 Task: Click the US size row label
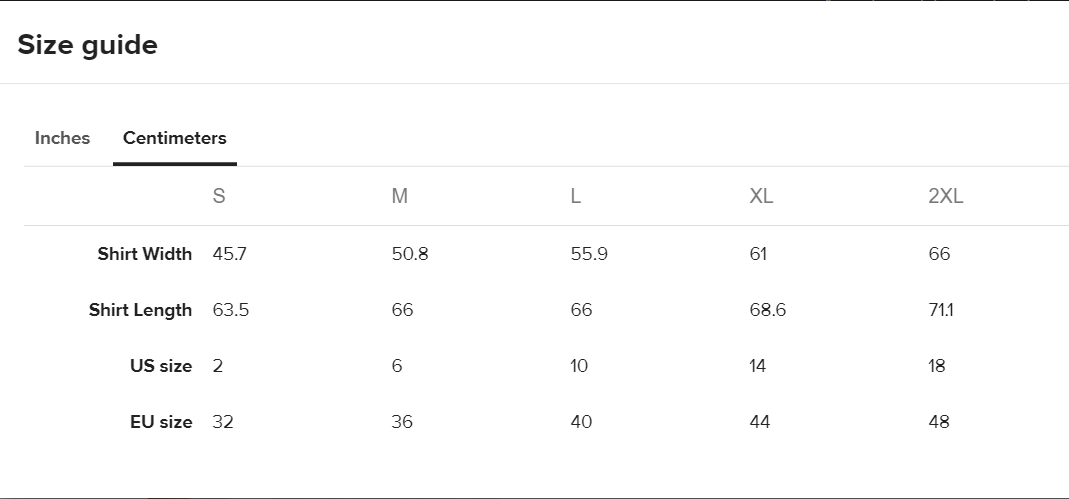(x=161, y=366)
